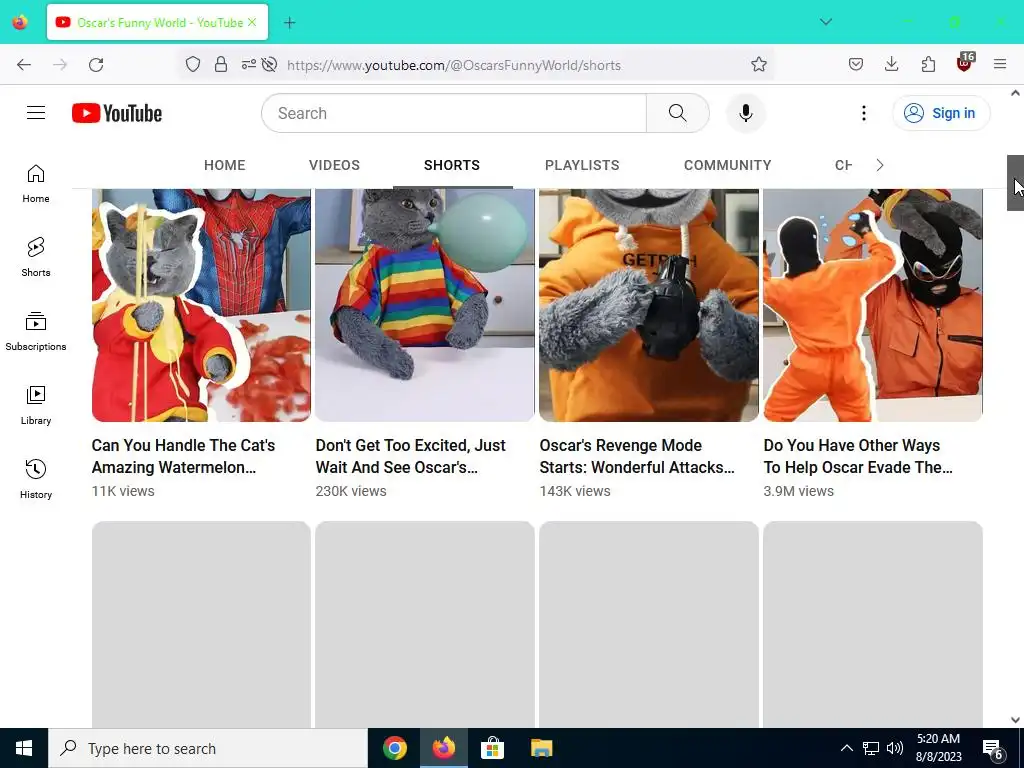Viewport: 1024px width, 768px height.
Task: Open the orange jumpsuit short thumbnail
Action: 872,305
